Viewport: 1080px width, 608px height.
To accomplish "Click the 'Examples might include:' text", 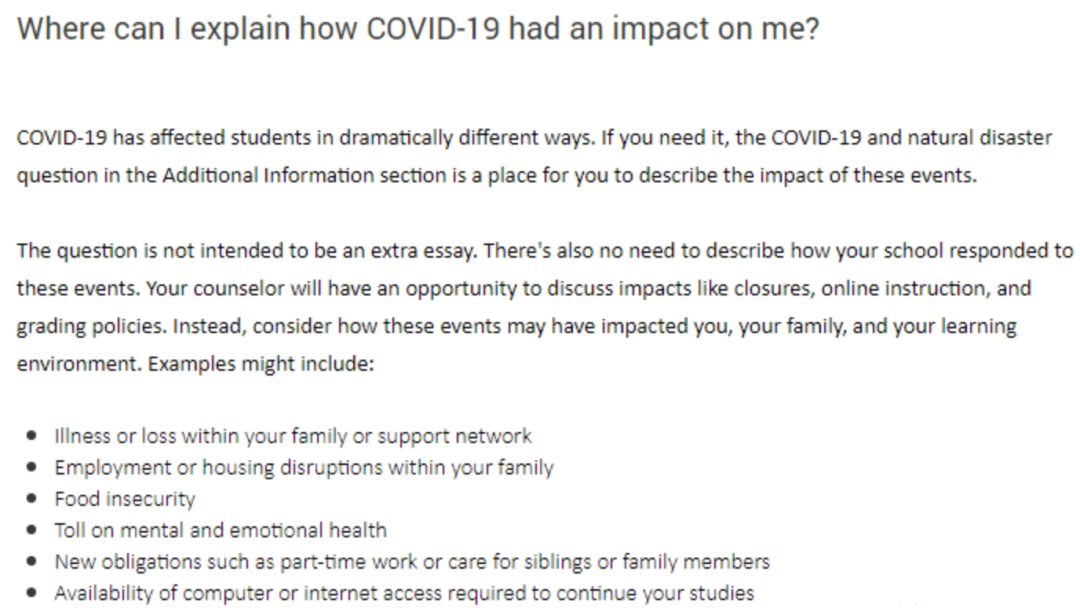I will click(x=261, y=364).
